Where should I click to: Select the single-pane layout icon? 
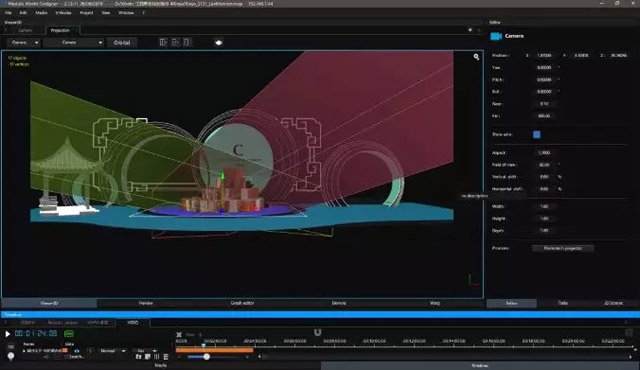(x=187, y=42)
